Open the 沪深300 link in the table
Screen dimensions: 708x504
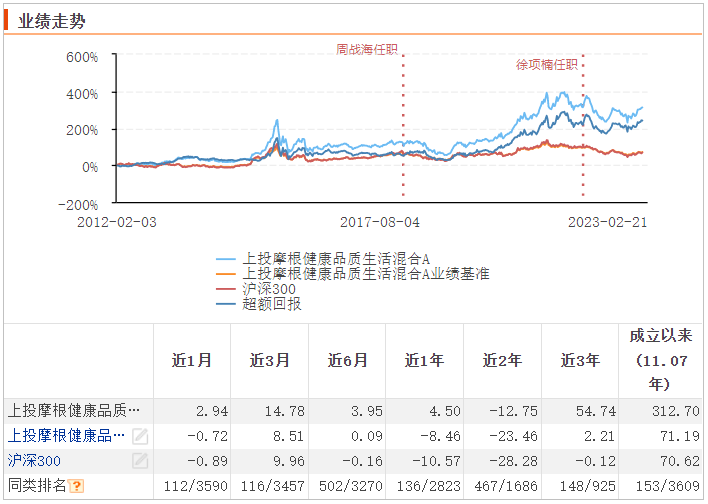(x=34, y=461)
